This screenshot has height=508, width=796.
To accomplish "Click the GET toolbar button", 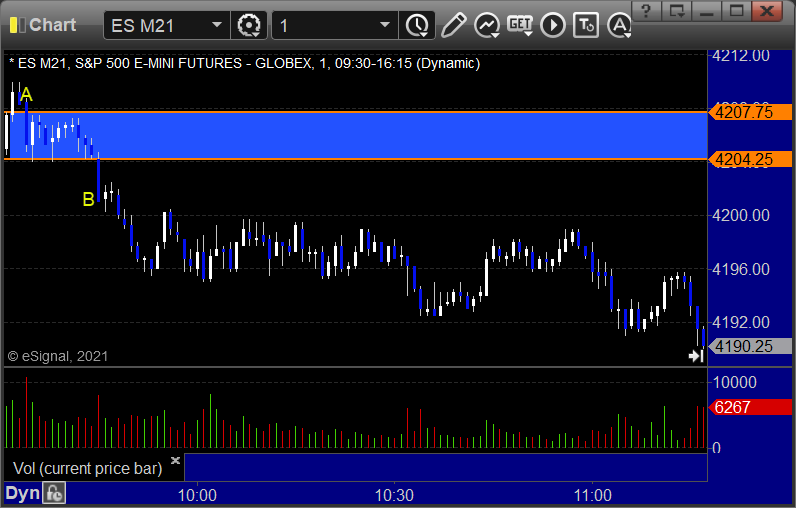I will pos(520,25).
